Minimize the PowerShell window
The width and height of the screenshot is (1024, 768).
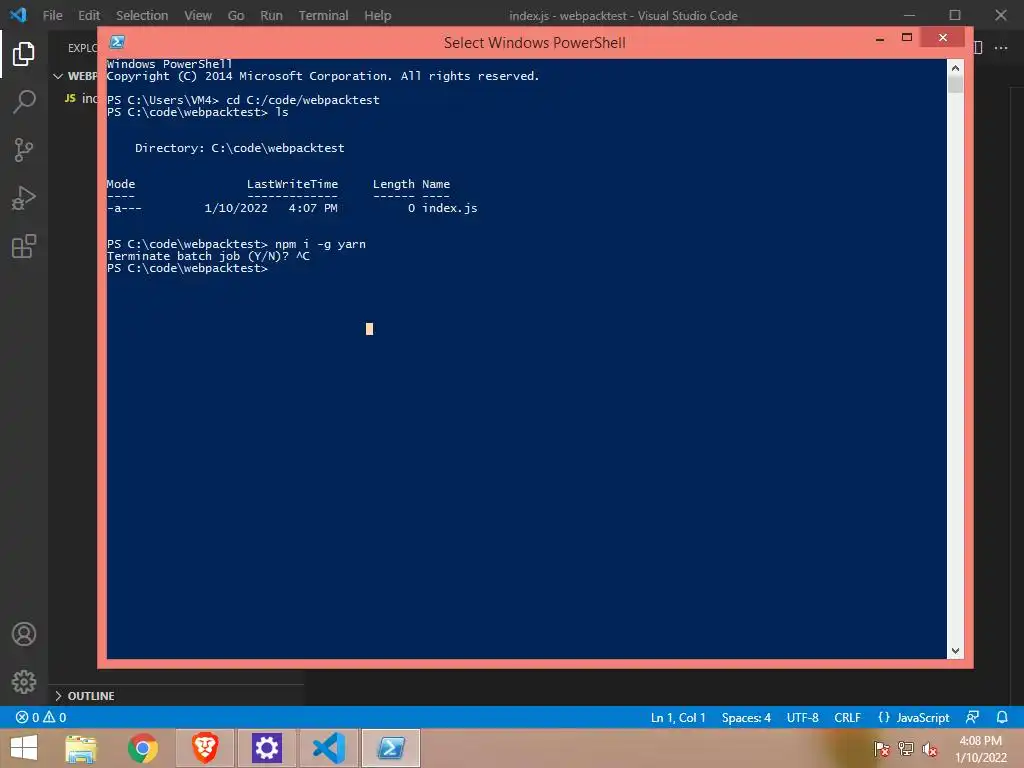(x=880, y=39)
